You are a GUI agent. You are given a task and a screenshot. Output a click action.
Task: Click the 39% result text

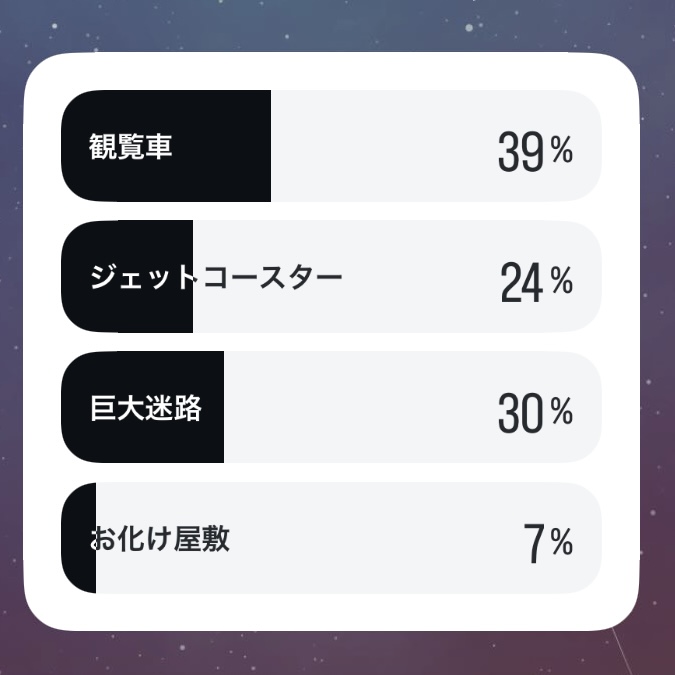point(535,152)
